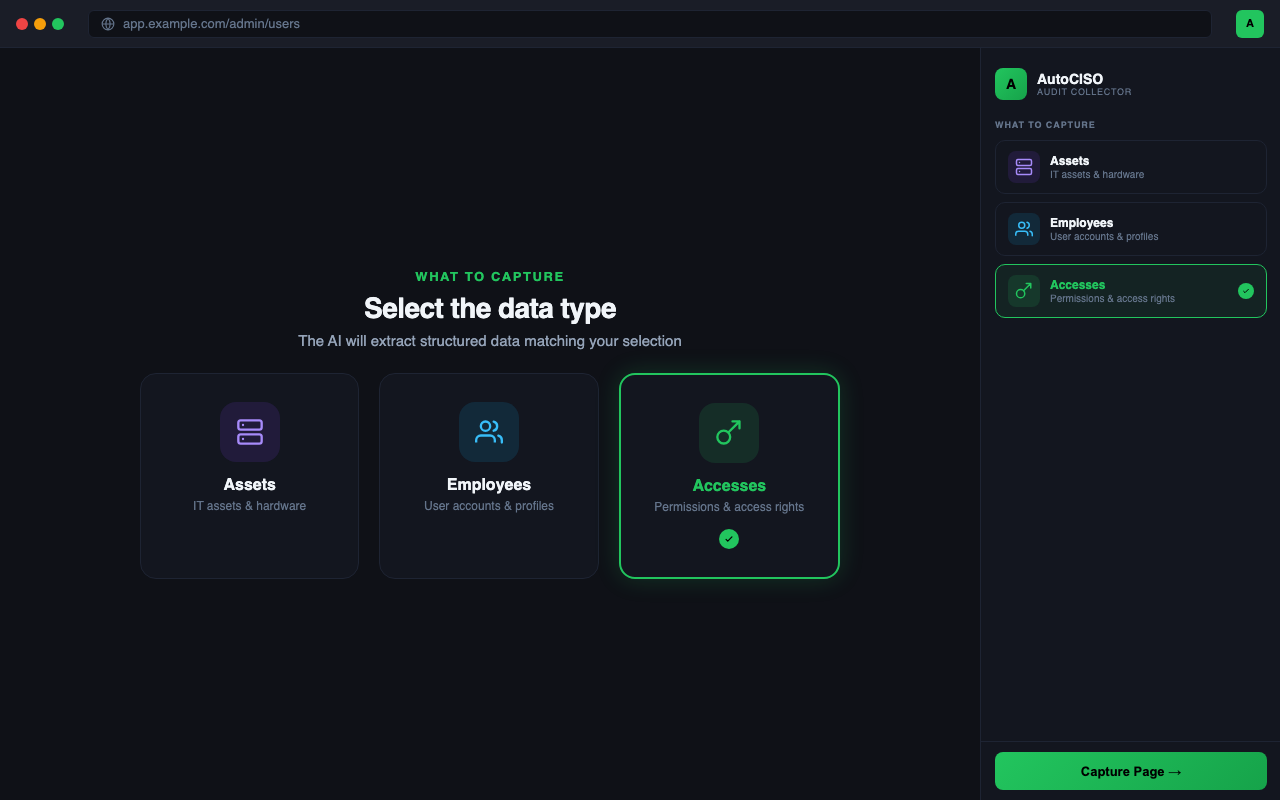1280x800 pixels.
Task: Click the Employees icon in the sidebar panel
Action: coord(1024,229)
